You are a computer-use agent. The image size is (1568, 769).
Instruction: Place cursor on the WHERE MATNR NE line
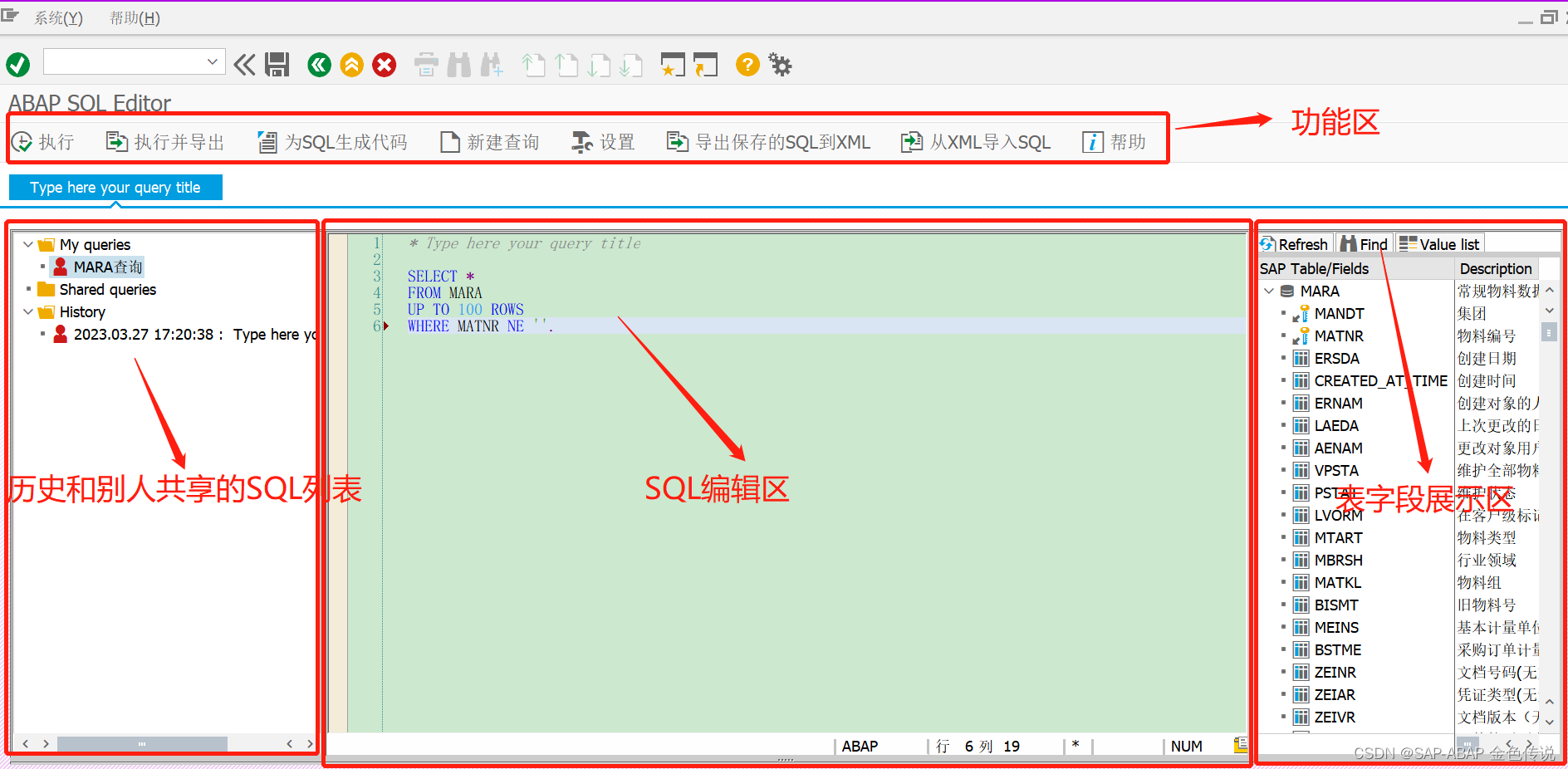(480, 326)
